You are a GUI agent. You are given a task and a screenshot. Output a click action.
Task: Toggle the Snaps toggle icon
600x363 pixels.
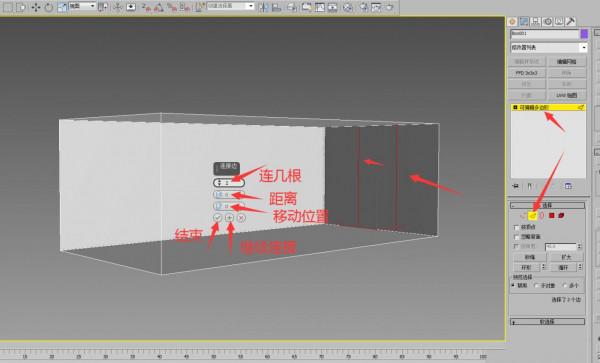click(x=146, y=7)
